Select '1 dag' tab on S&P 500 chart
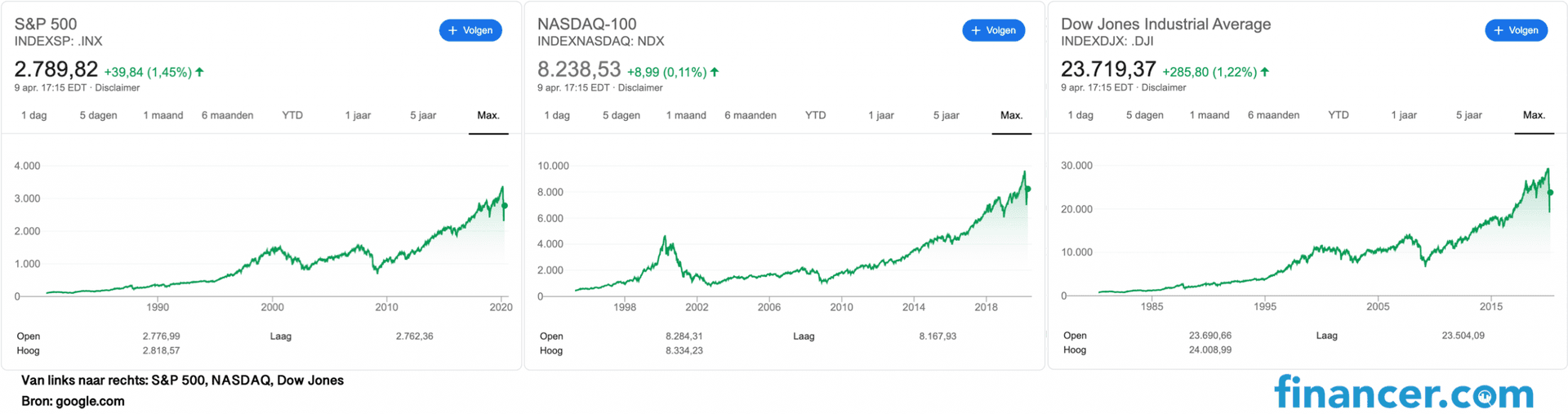Screen dimensions: 1568x414 coord(33,115)
